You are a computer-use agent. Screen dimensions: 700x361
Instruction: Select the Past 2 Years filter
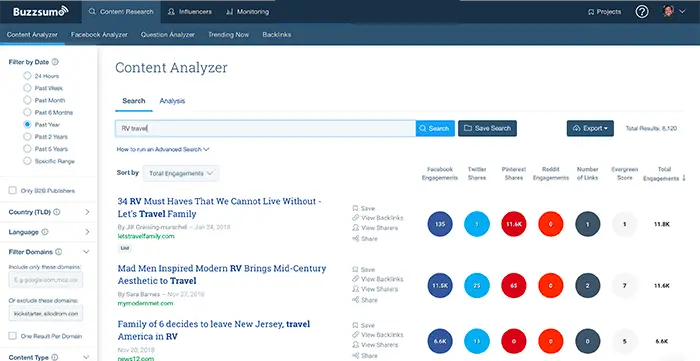(27, 137)
